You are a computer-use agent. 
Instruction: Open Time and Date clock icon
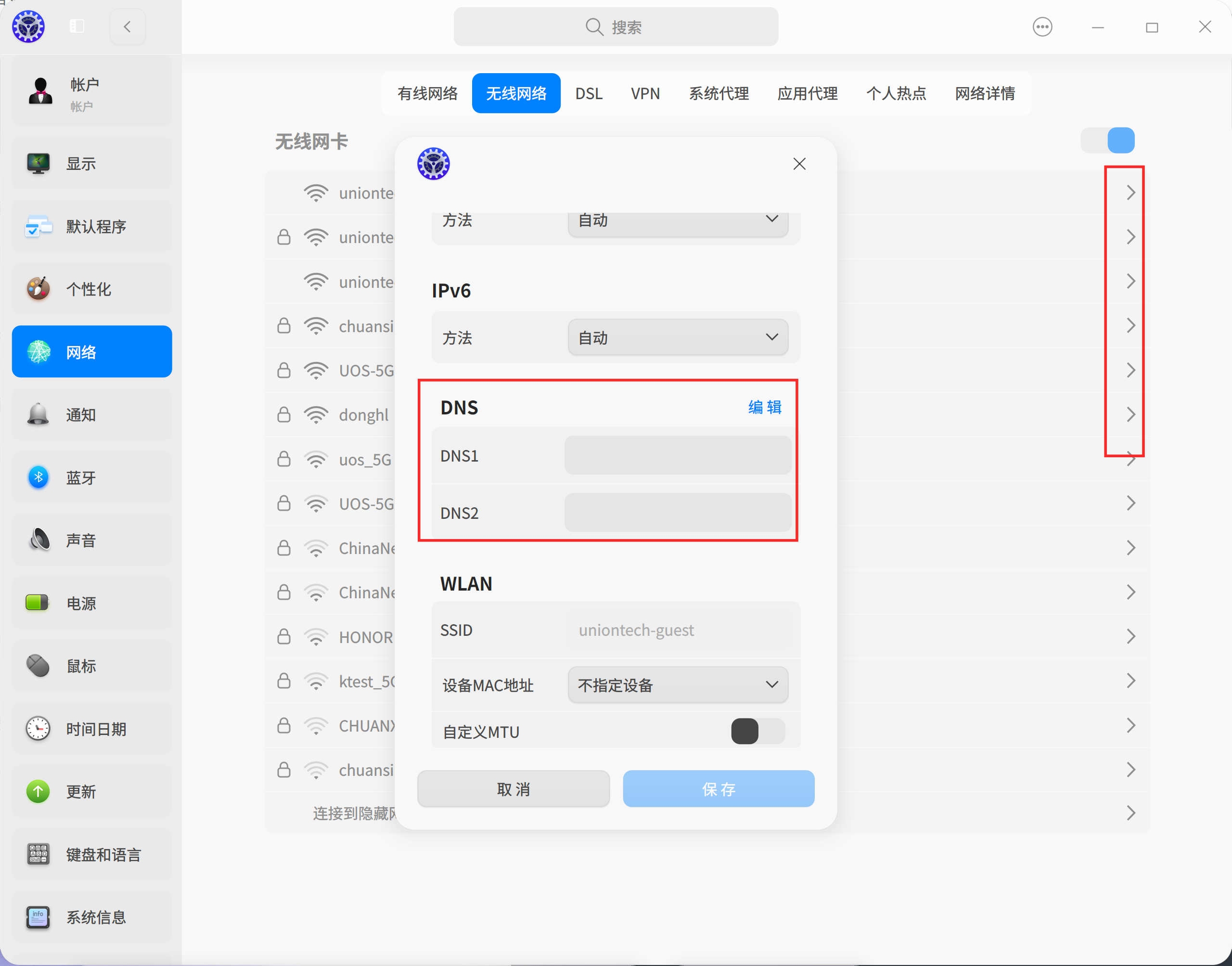tap(38, 728)
